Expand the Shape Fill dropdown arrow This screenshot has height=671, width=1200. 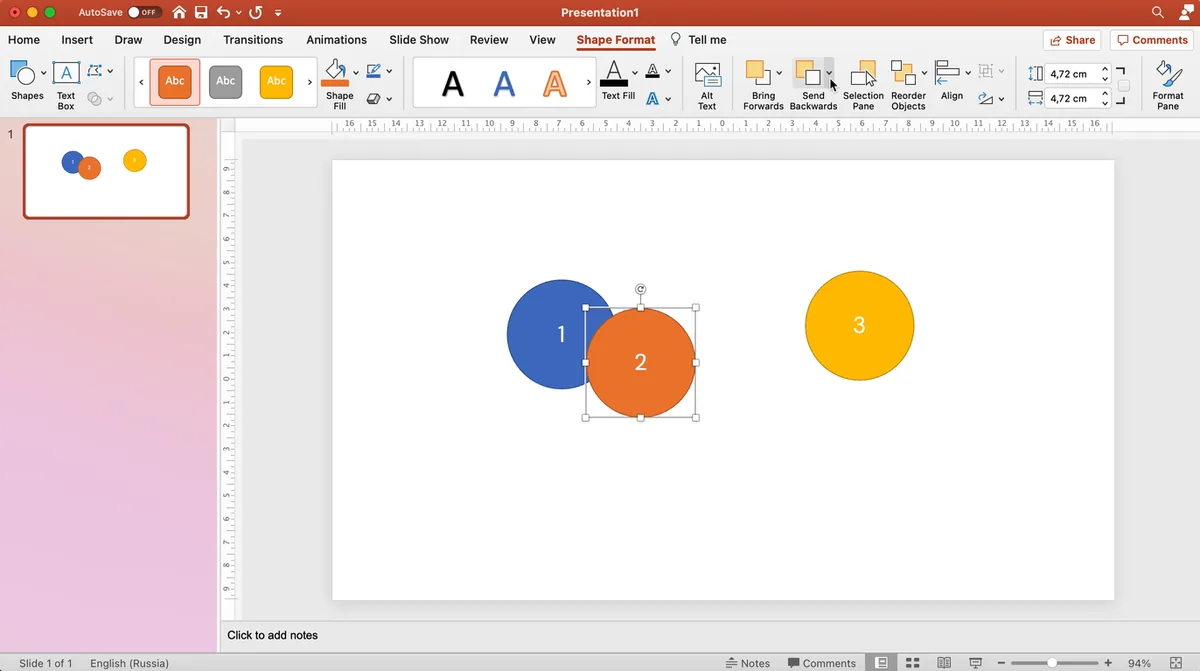click(355, 73)
